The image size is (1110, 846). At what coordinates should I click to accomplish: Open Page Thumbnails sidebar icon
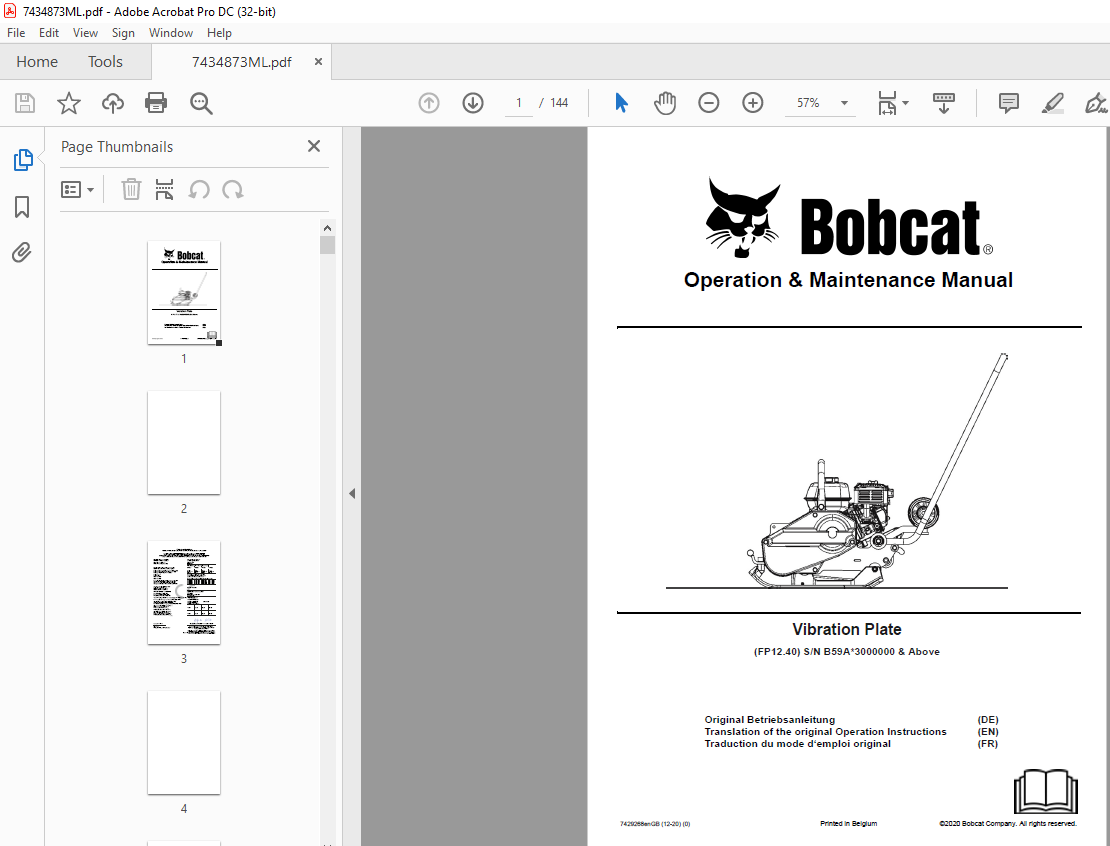pyautogui.click(x=23, y=160)
